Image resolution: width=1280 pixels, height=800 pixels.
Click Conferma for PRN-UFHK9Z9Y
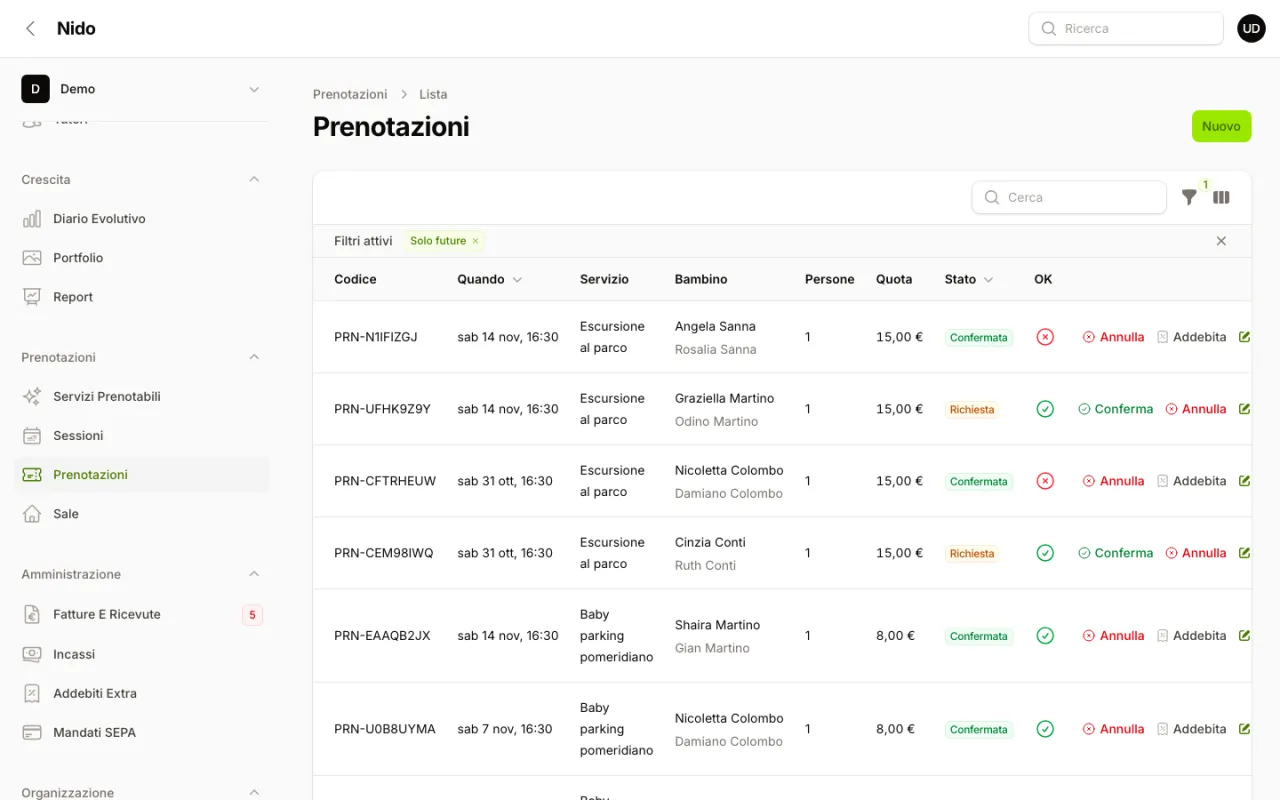[x=1115, y=409]
